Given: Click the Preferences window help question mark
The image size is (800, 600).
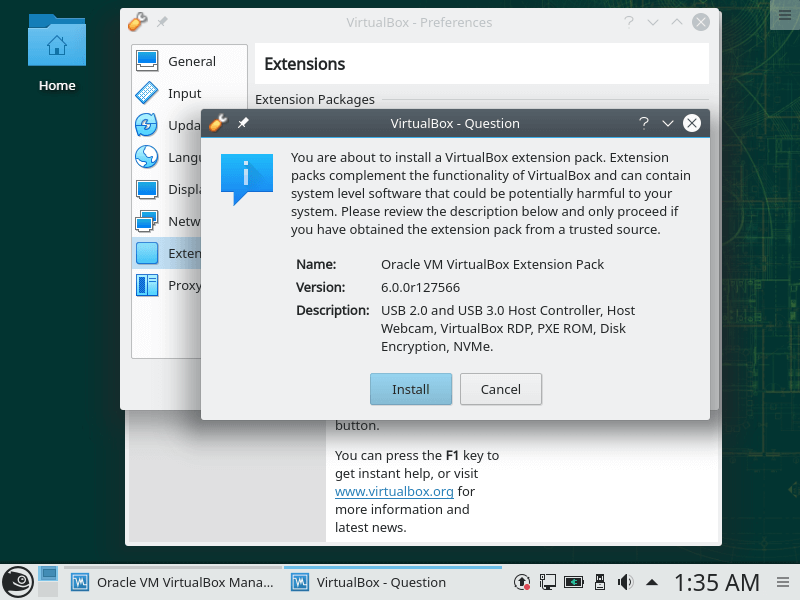Looking at the screenshot, I should click(629, 22).
